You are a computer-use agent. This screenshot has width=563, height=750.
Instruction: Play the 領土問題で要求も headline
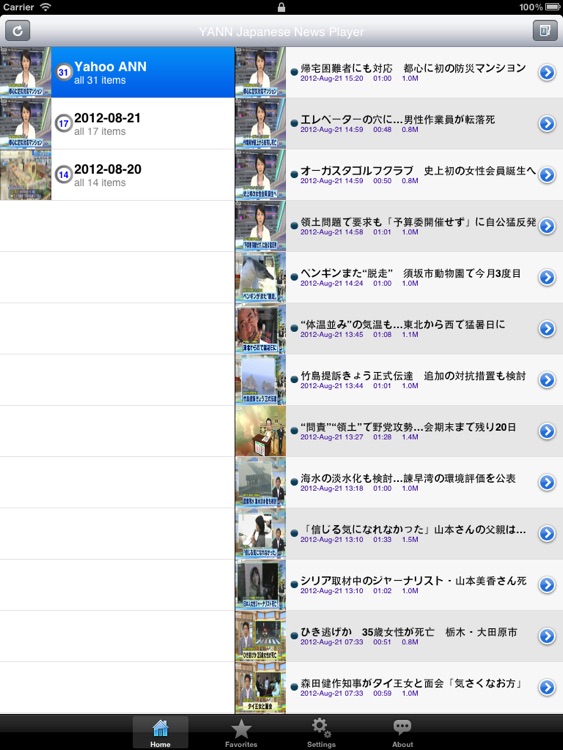point(418,221)
